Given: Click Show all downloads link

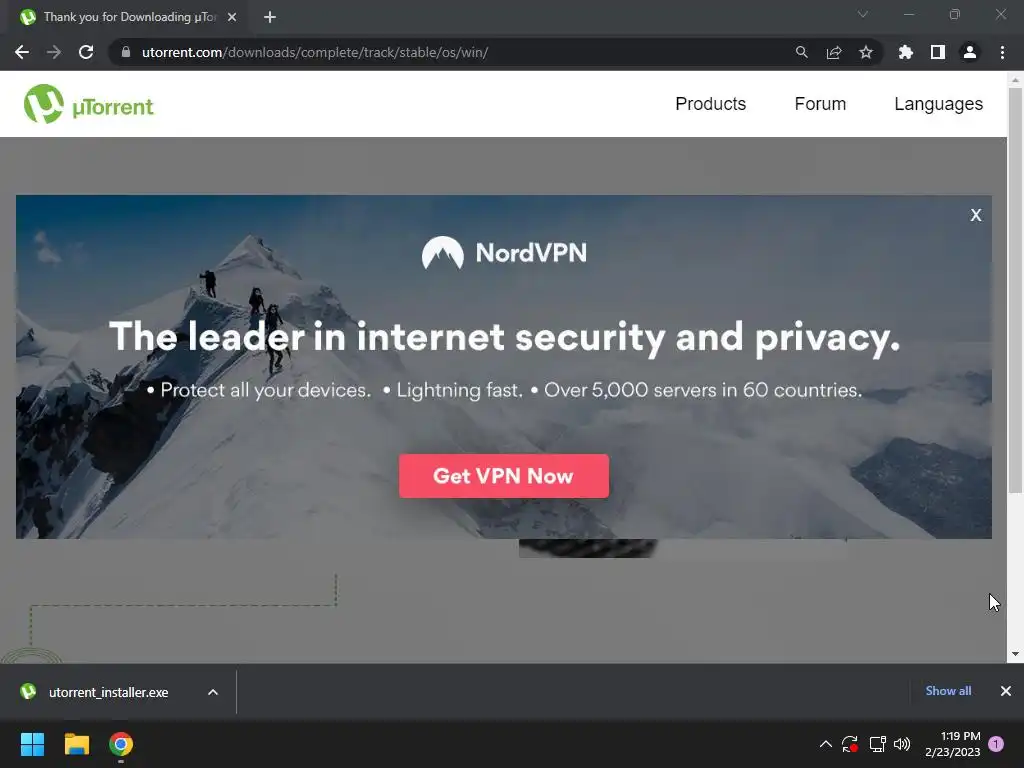Looking at the screenshot, I should pos(948,691).
